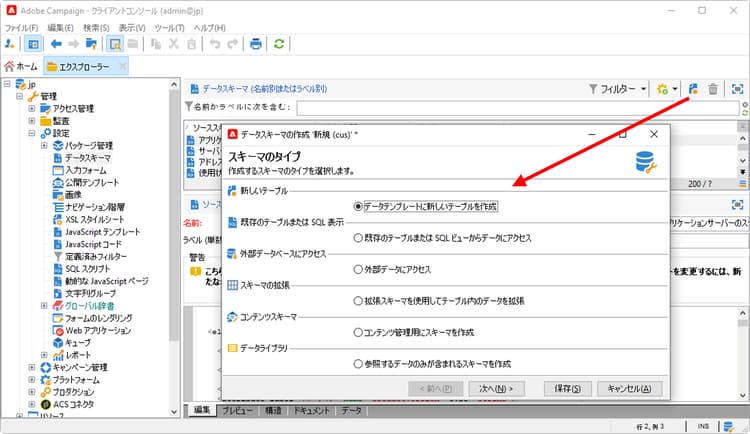The width and height of the screenshot is (750, 434).
Task: Select JavaScript テンプレート in the tree
Action: tap(102, 232)
